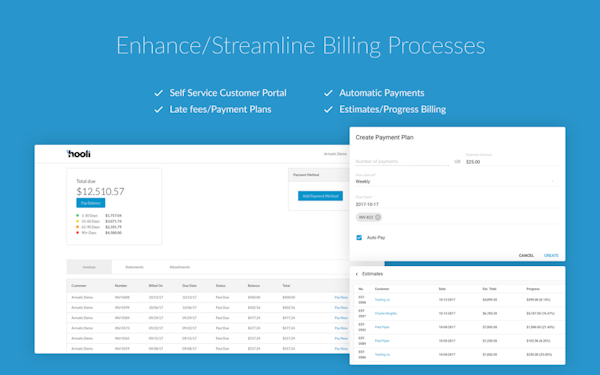Open the Plan interval Weekly dropdown

click(457, 181)
